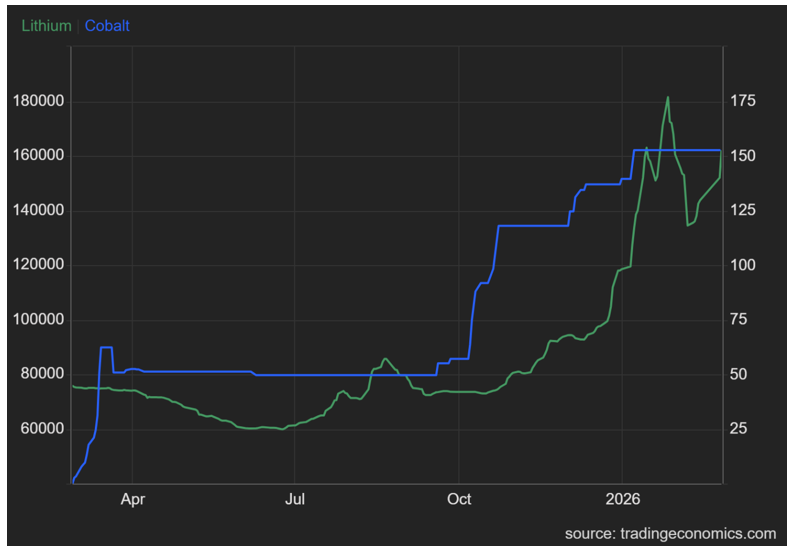This screenshot has height=556, width=791.
Task: Click the 2026 label on the x-axis
Action: (x=622, y=499)
